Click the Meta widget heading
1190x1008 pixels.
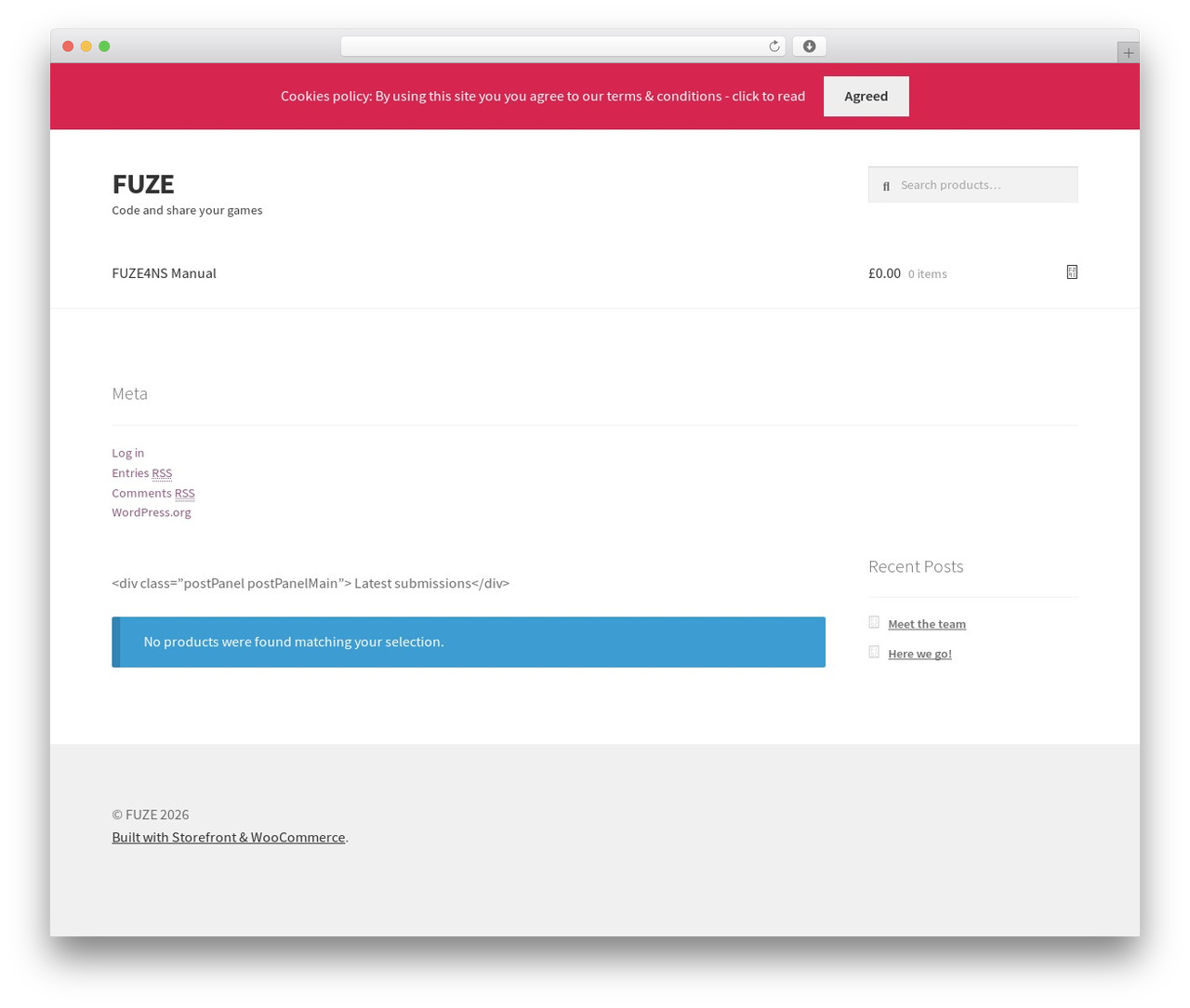[x=129, y=393]
